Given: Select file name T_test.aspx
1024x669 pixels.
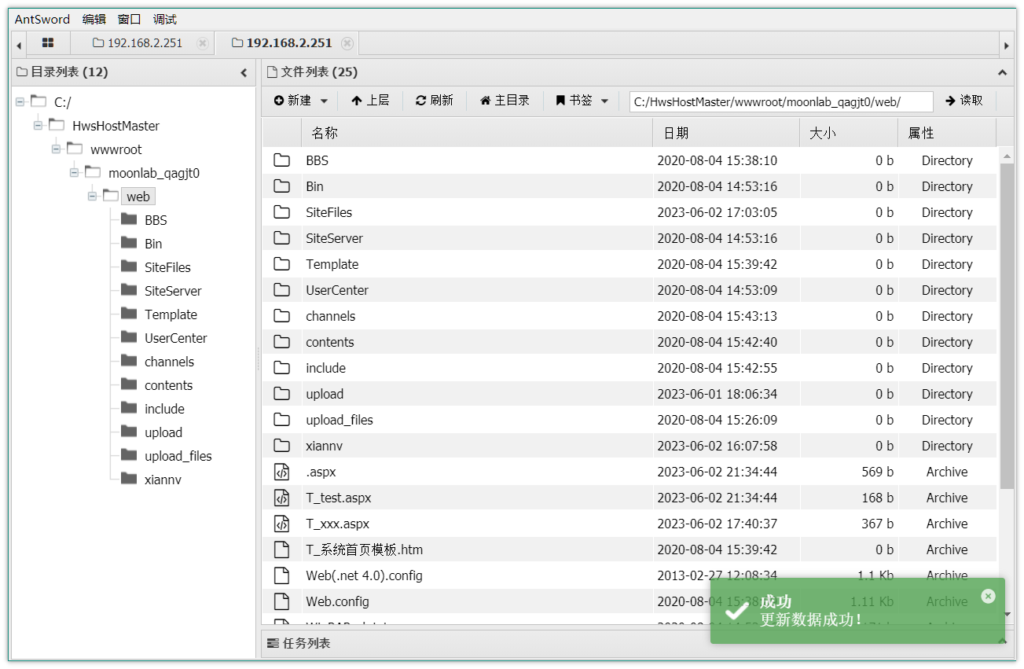Looking at the screenshot, I should click(x=338, y=498).
